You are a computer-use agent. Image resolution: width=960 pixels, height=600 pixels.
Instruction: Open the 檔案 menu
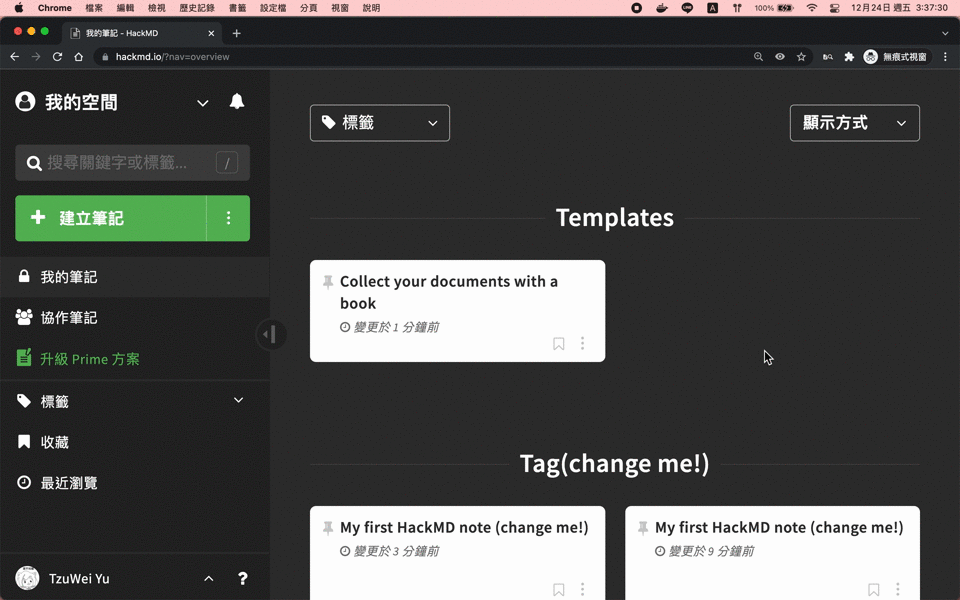tap(94, 8)
